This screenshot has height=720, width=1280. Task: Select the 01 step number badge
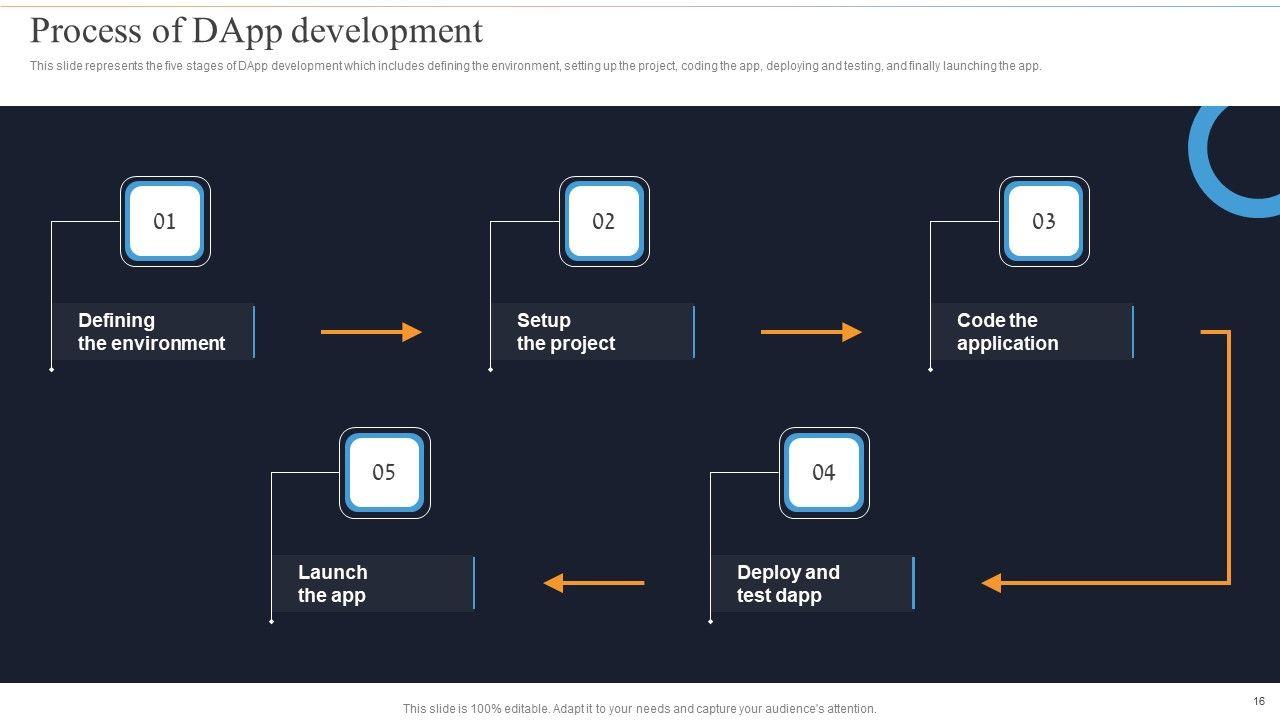[x=165, y=222]
